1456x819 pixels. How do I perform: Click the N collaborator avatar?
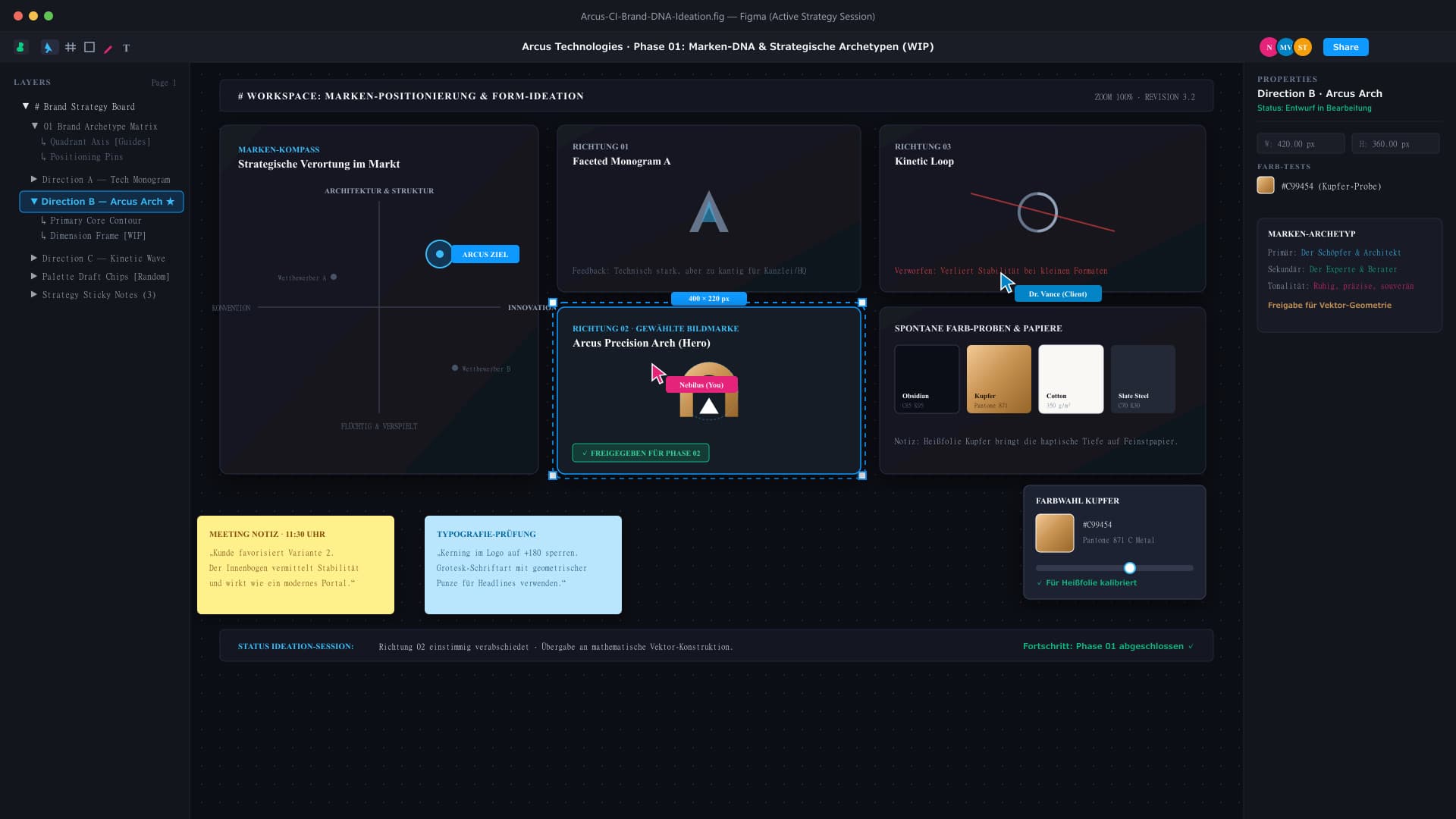(1269, 47)
